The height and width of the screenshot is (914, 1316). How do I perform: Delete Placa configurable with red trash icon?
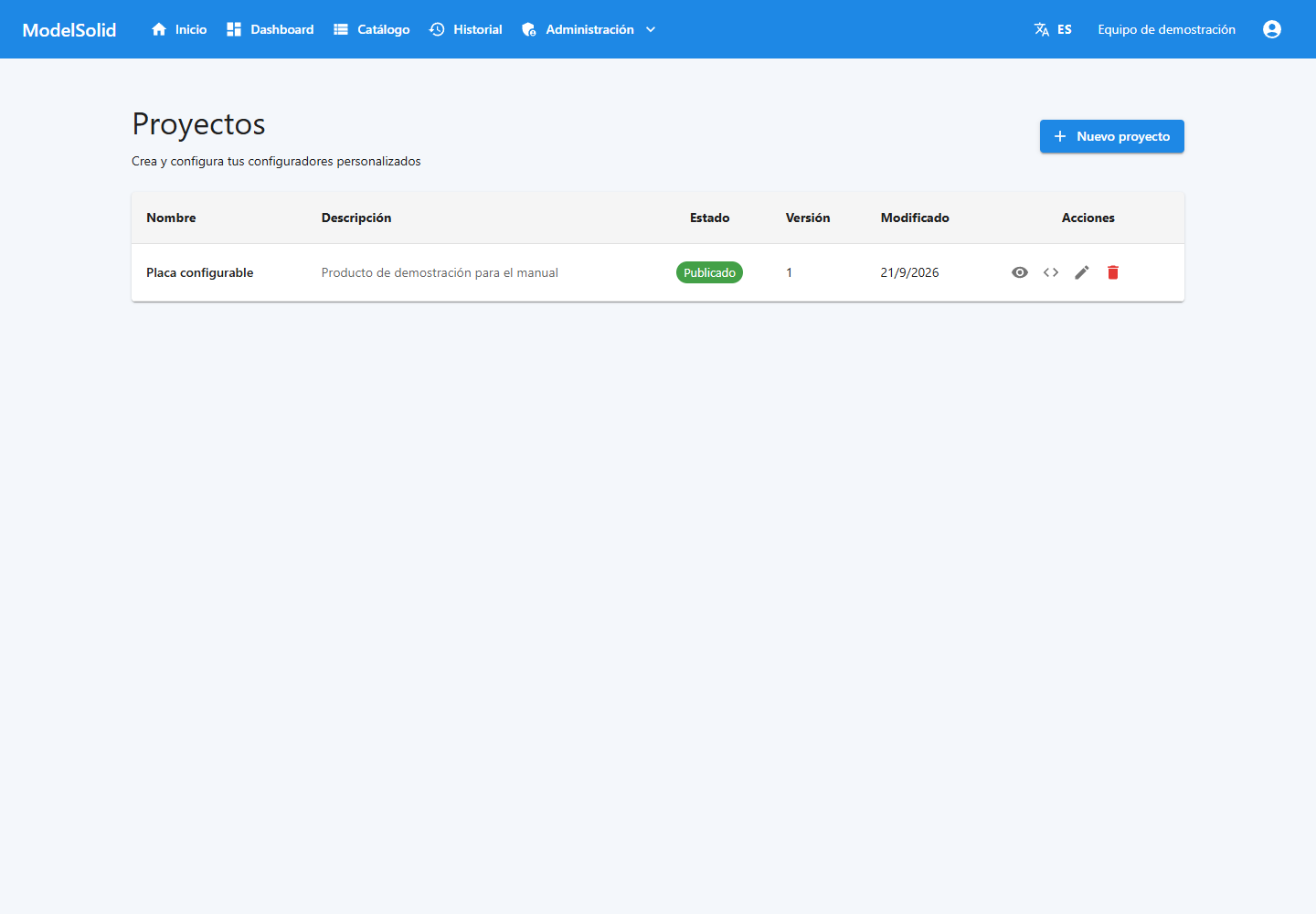(1113, 272)
